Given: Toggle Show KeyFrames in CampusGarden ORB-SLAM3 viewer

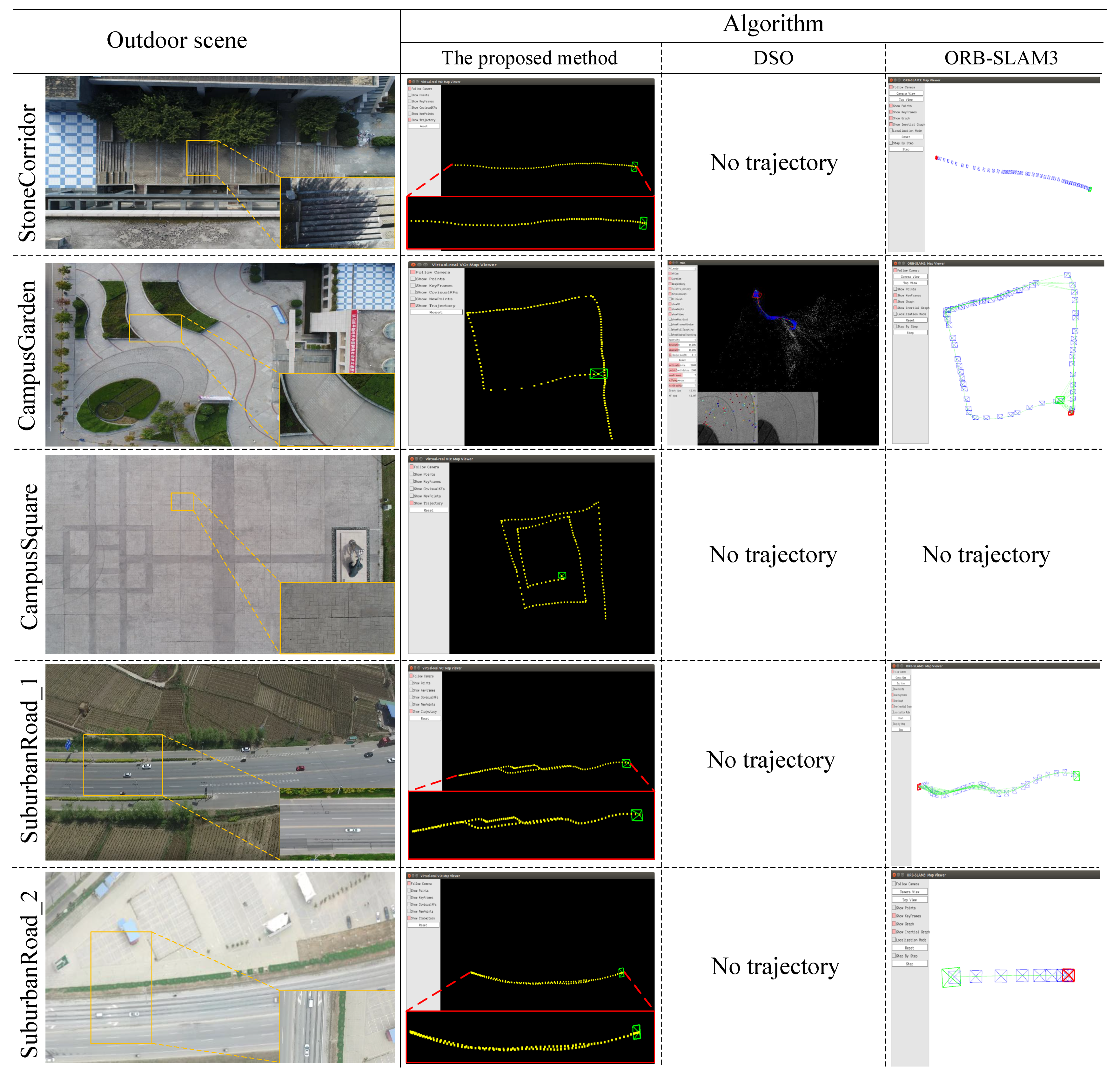Looking at the screenshot, I should tap(896, 295).
